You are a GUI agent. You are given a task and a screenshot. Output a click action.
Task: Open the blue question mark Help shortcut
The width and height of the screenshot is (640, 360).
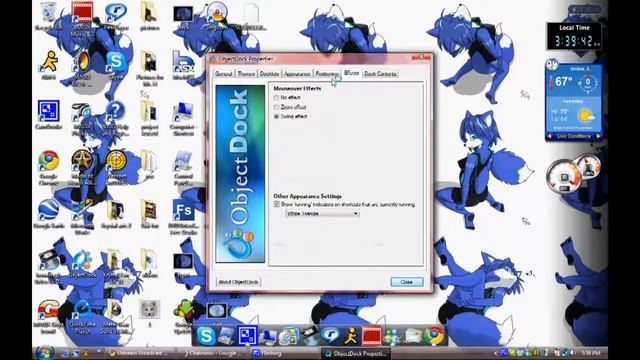[116, 118]
